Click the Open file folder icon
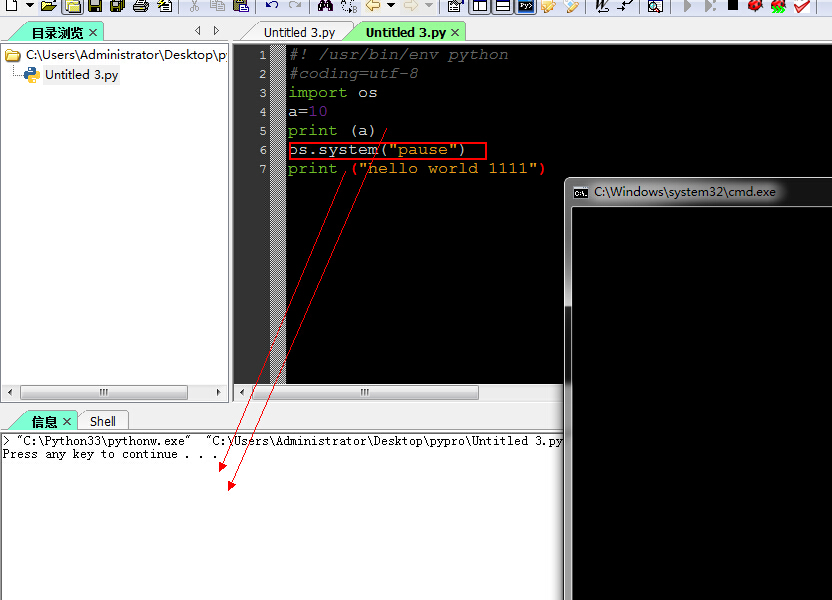Image resolution: width=832 pixels, height=600 pixels. pyautogui.click(x=48, y=6)
